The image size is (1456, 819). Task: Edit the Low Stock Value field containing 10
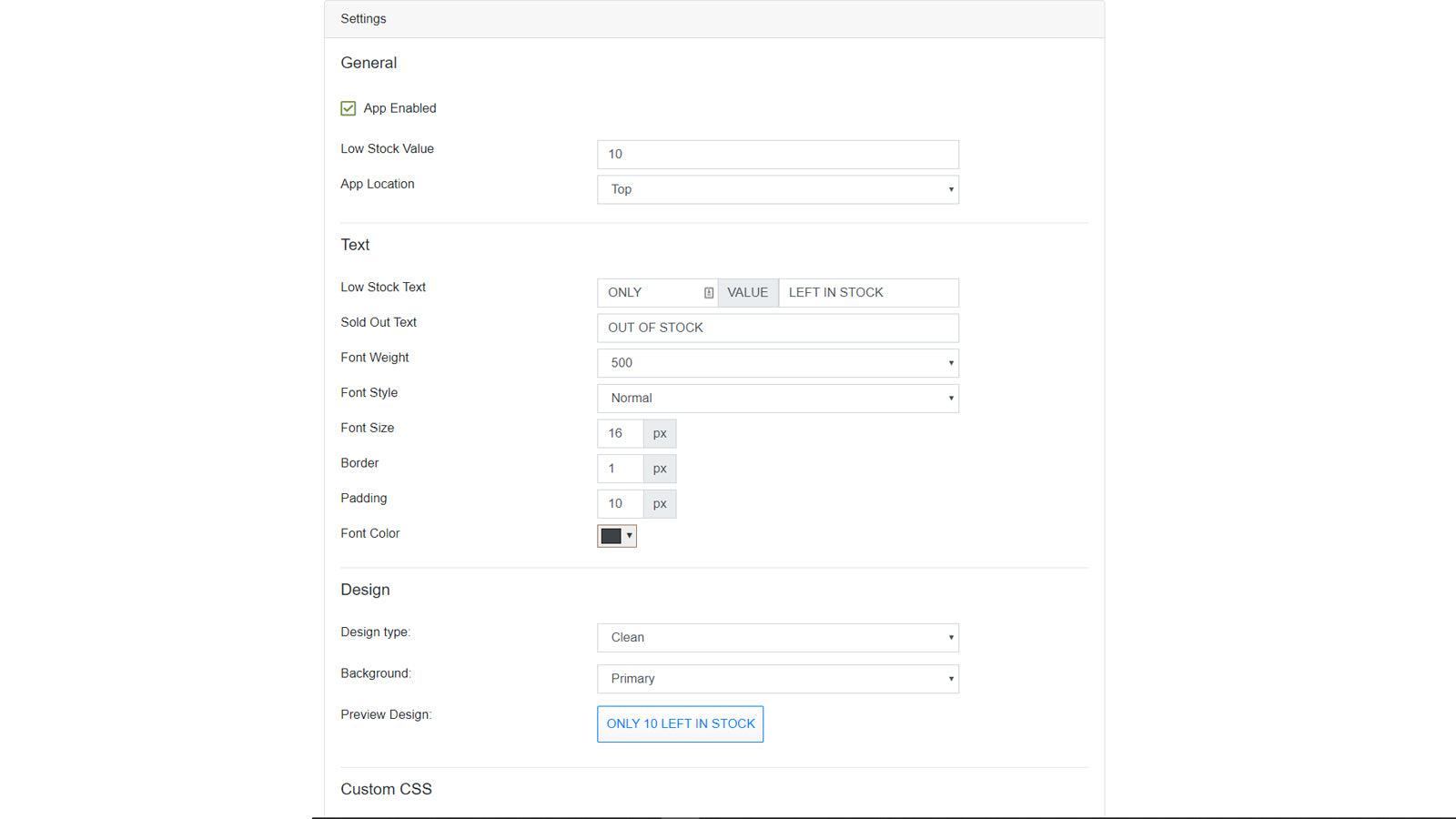777,154
